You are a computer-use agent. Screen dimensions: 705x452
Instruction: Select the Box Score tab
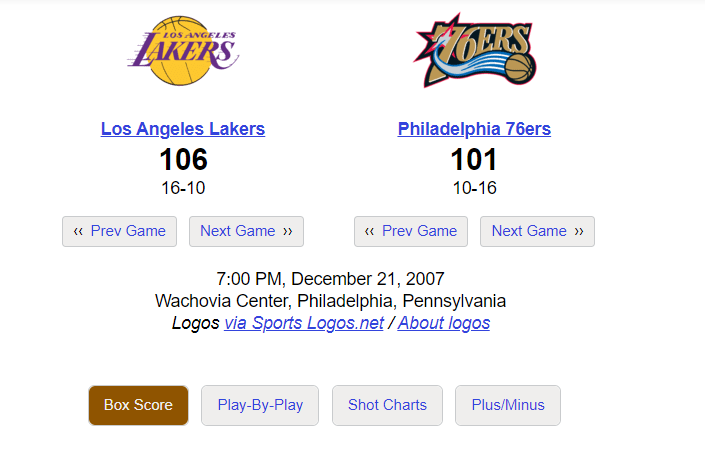[x=138, y=405]
